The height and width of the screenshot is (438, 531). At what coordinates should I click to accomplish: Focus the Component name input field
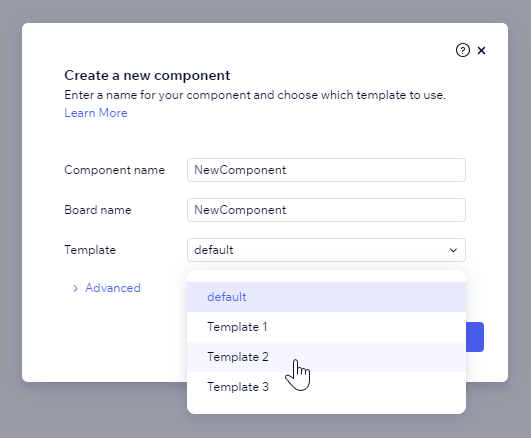click(x=326, y=170)
